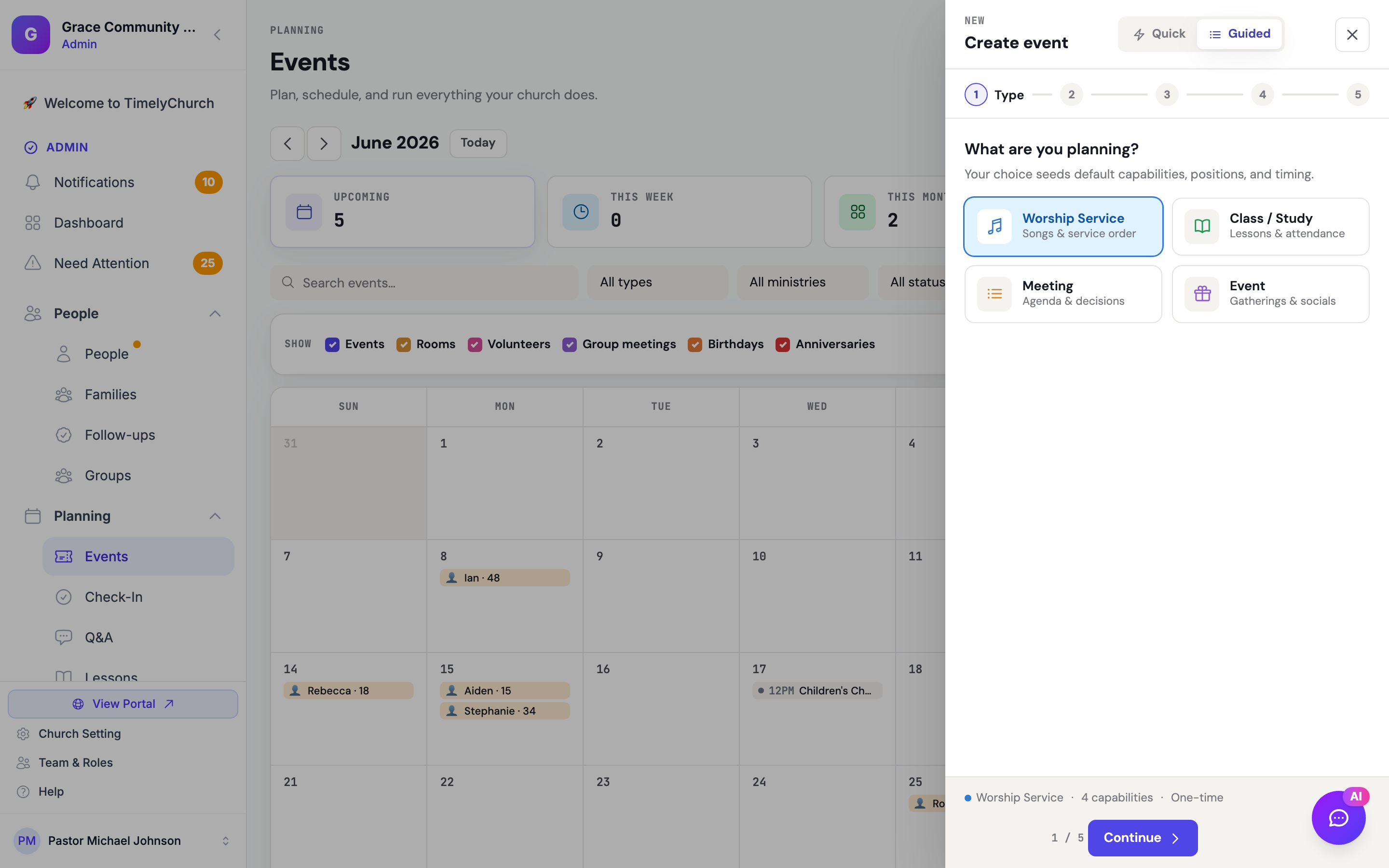This screenshot has width=1389, height=868.
Task: Uncheck the Rooms checkbox
Action: click(x=404, y=344)
